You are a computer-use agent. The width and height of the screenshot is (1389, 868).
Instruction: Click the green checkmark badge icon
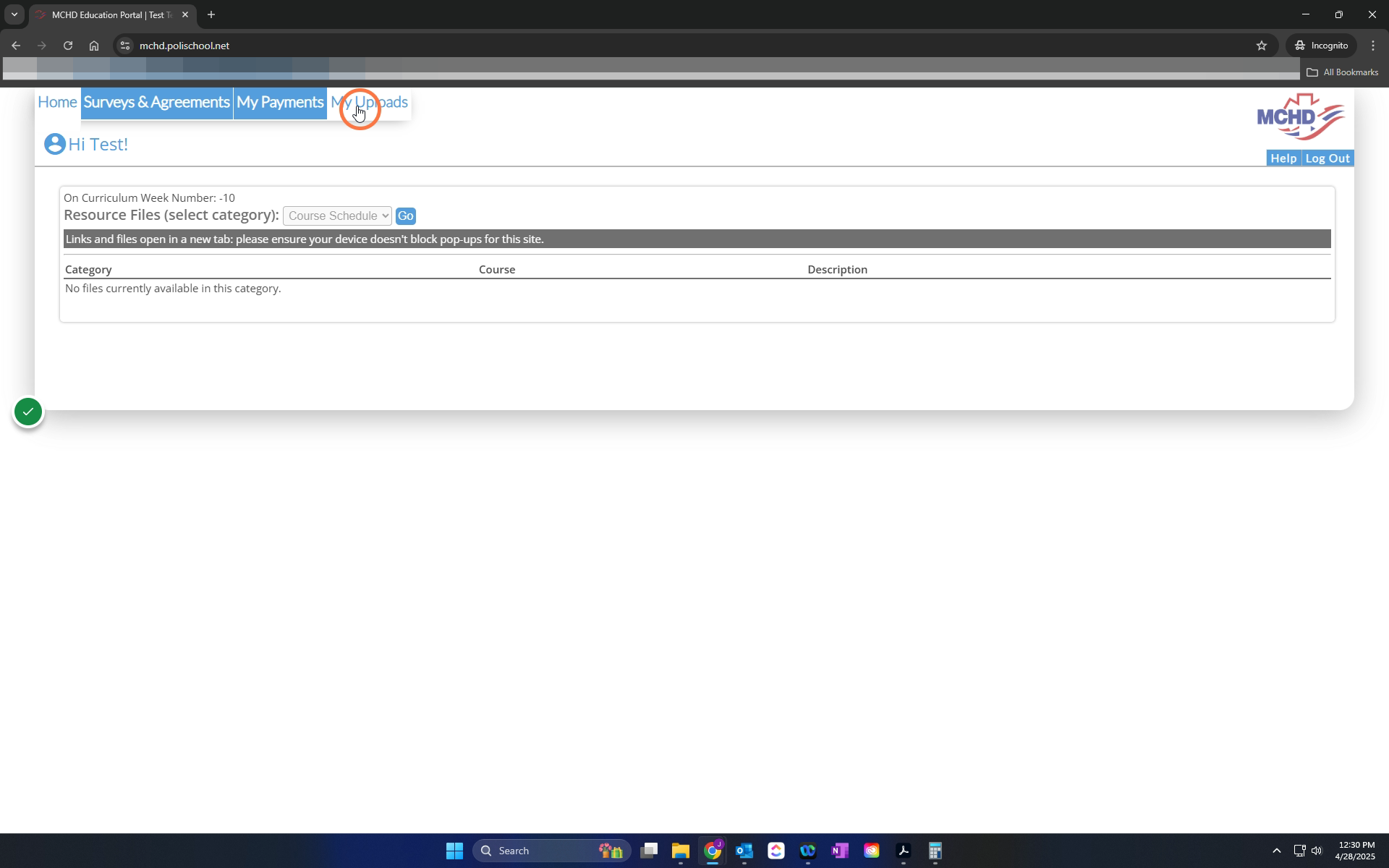click(x=28, y=412)
